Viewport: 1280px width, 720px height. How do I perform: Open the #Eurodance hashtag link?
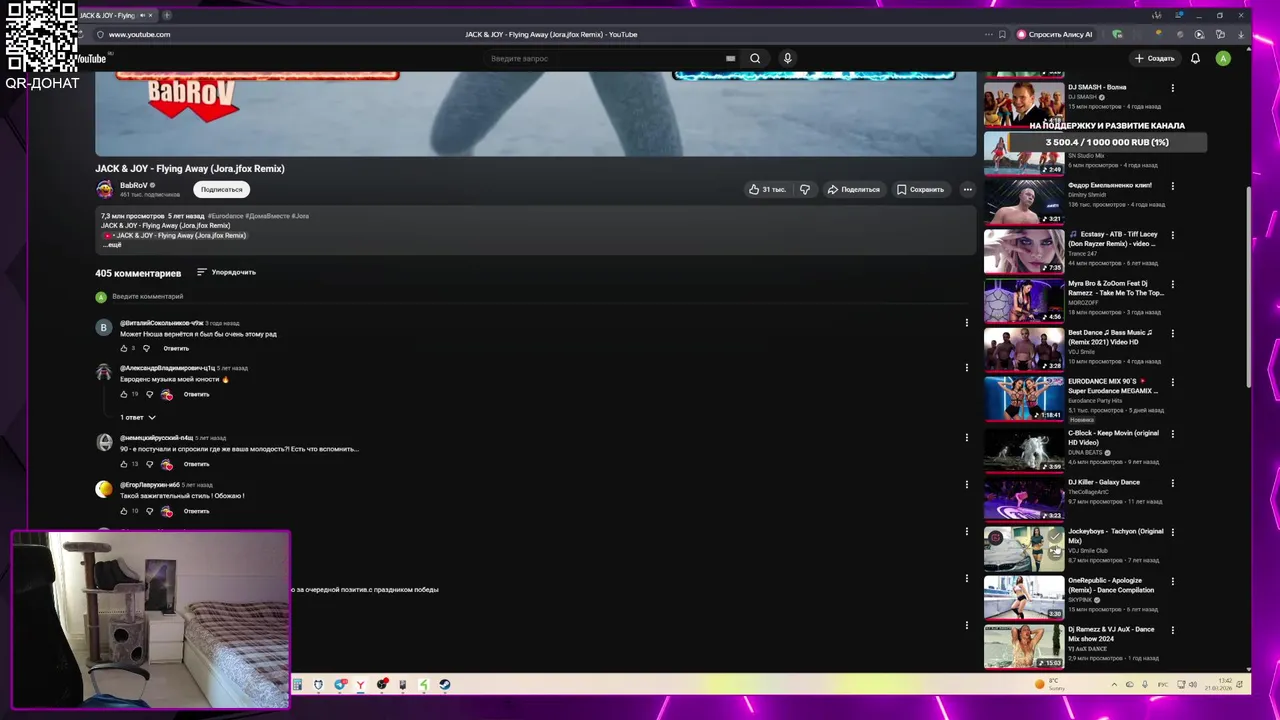click(225, 216)
